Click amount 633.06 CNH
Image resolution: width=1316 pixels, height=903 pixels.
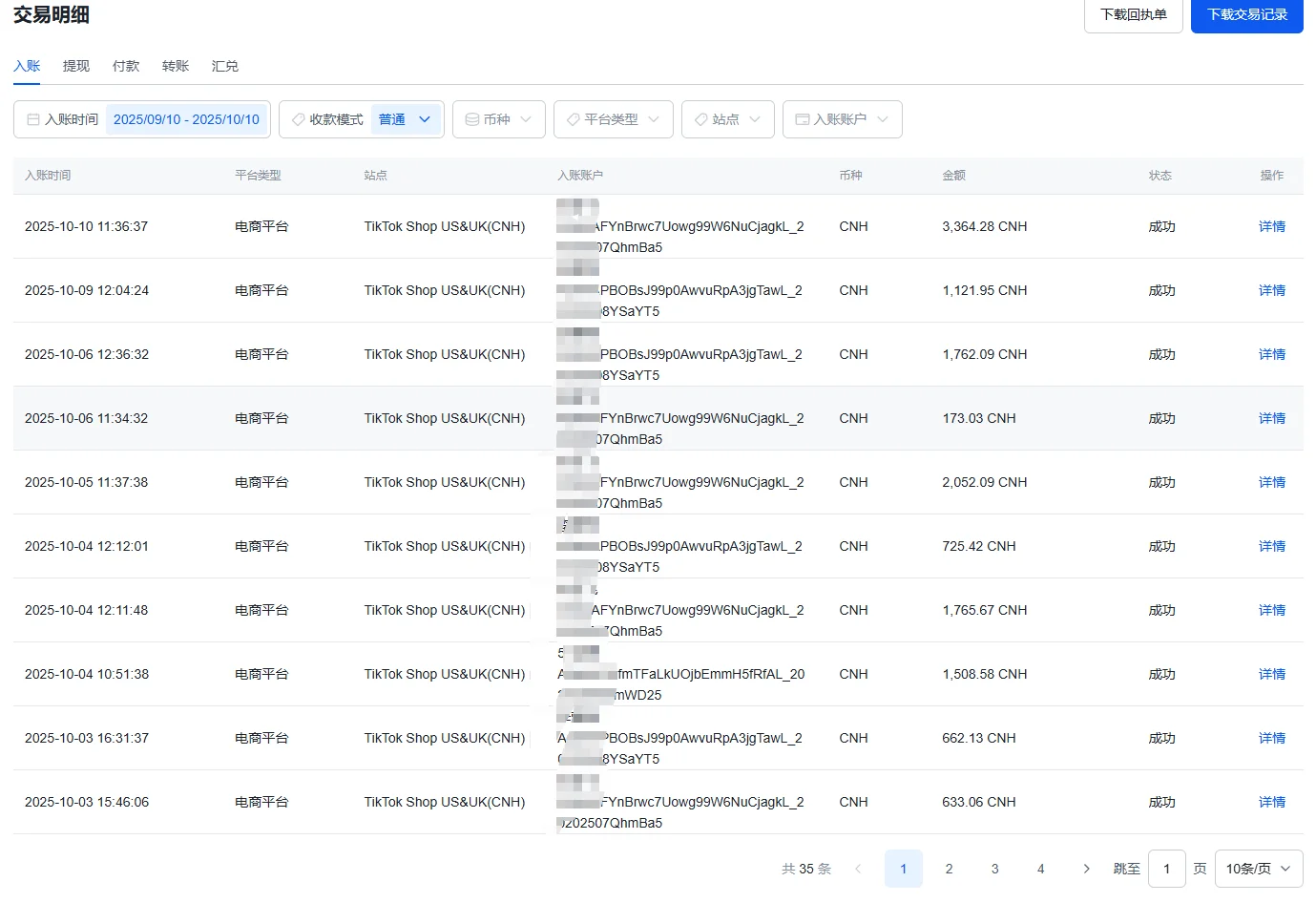coord(979,802)
